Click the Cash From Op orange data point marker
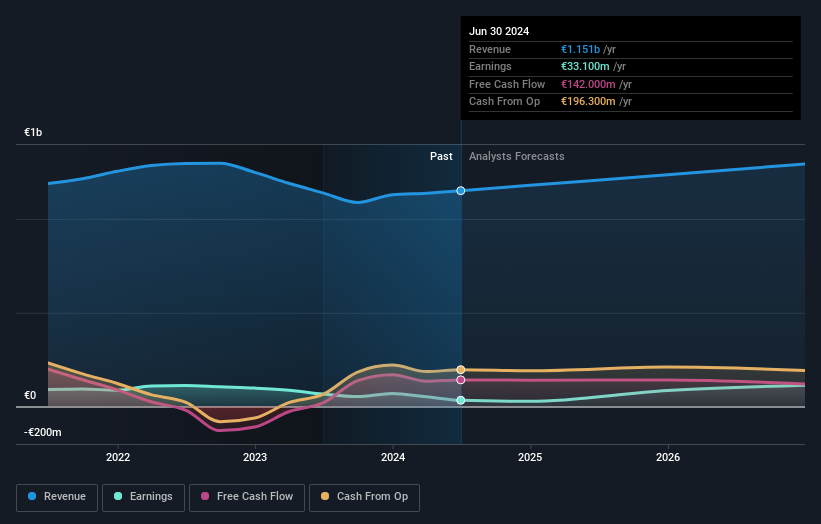The image size is (821, 524). tap(461, 370)
